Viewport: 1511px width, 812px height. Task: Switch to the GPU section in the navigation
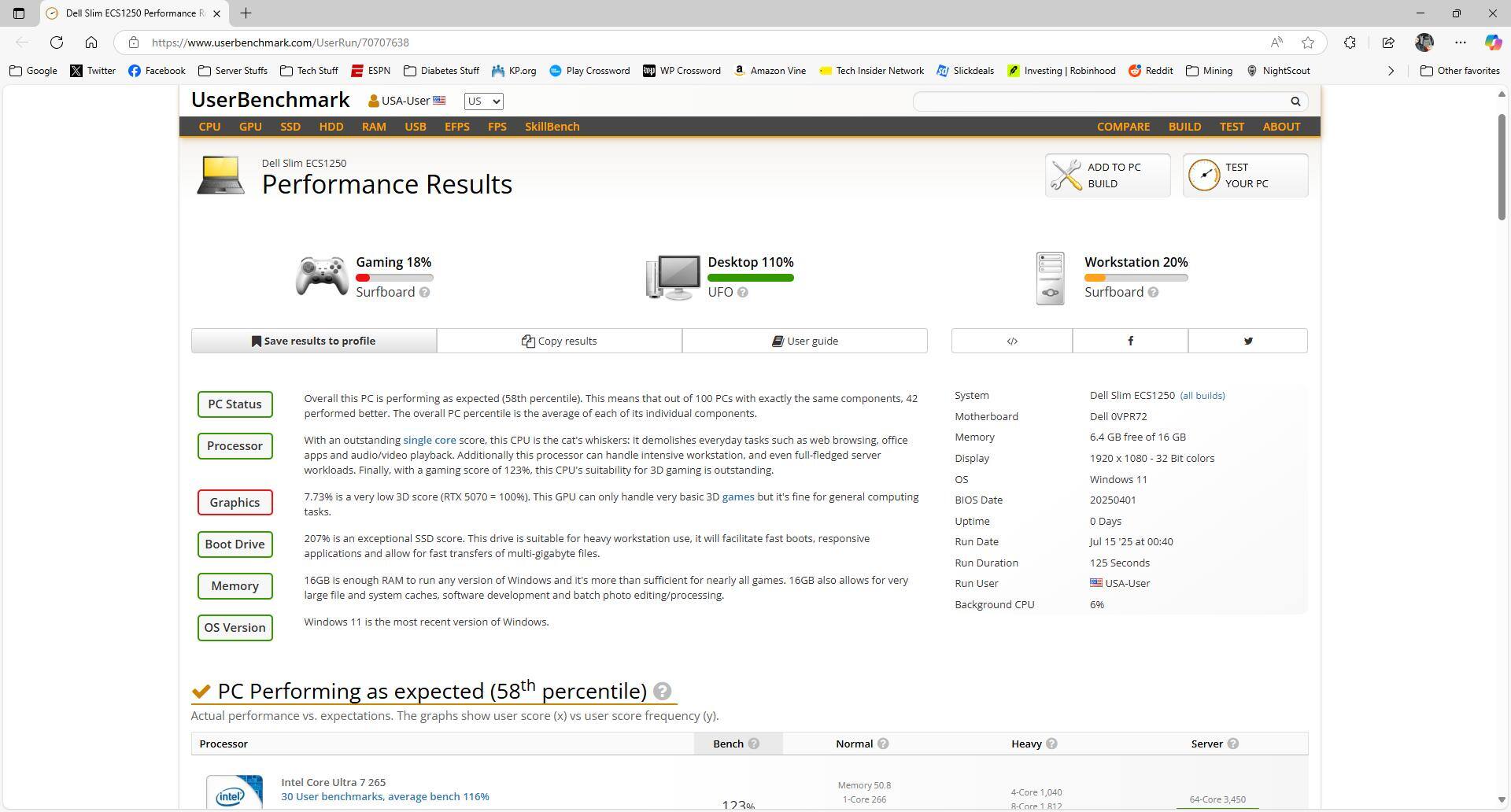(x=249, y=127)
